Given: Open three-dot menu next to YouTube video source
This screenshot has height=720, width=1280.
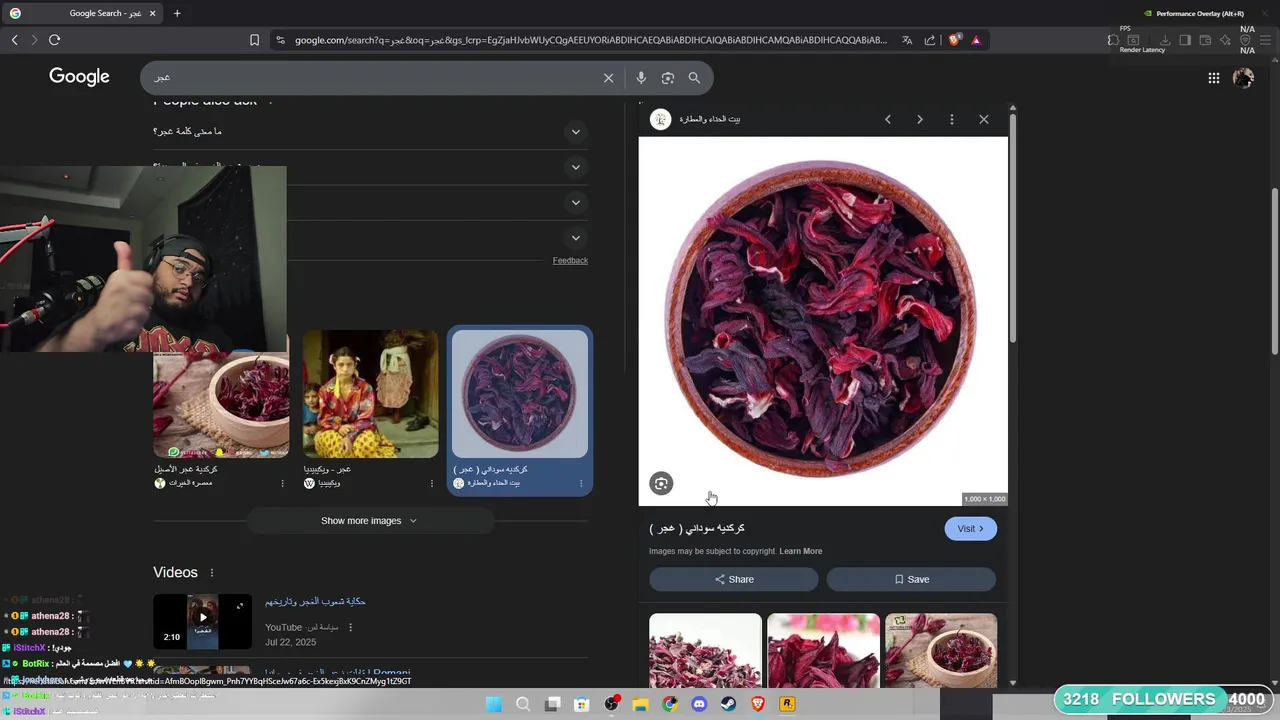Looking at the screenshot, I should pyautogui.click(x=350, y=628).
